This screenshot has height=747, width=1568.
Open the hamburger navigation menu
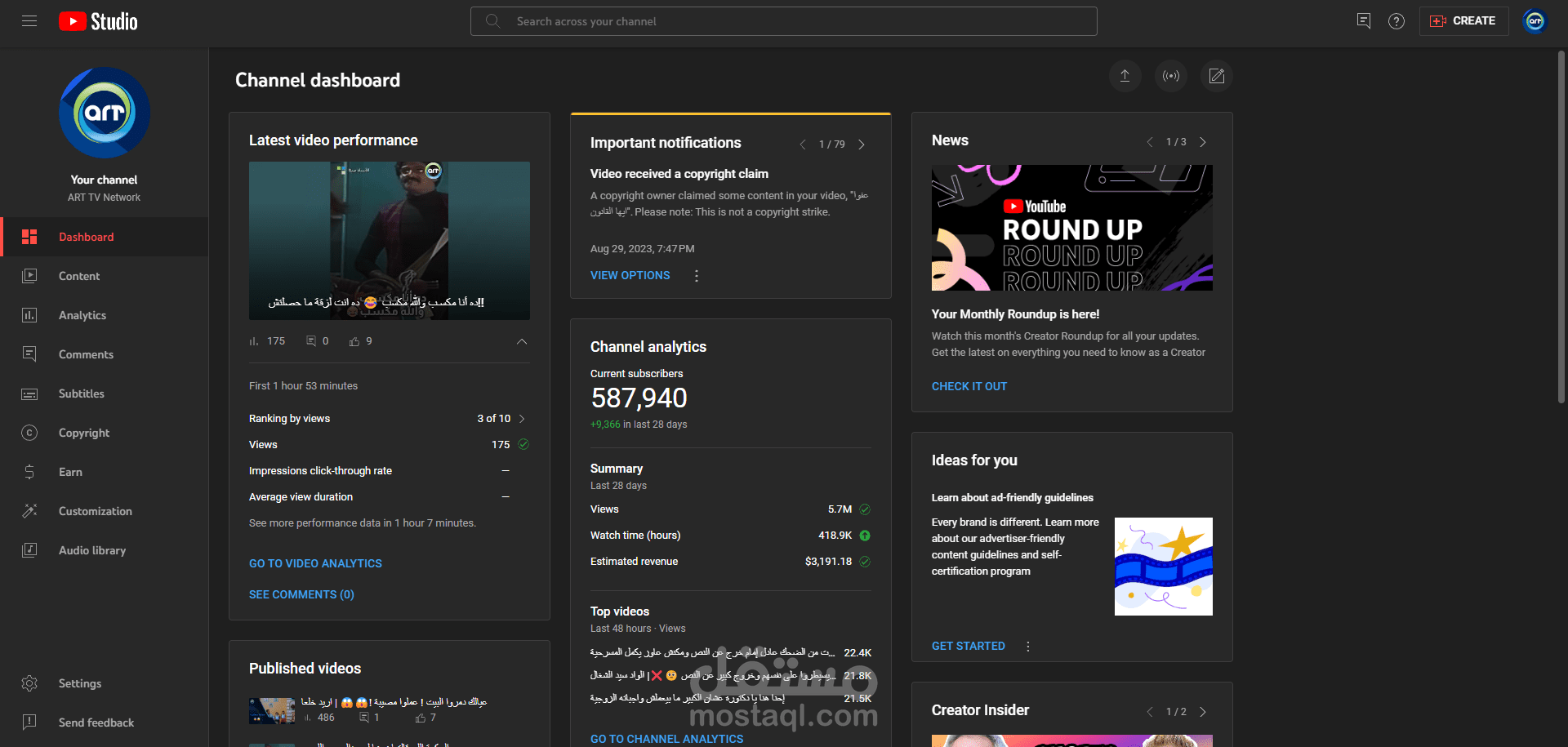[x=29, y=21]
